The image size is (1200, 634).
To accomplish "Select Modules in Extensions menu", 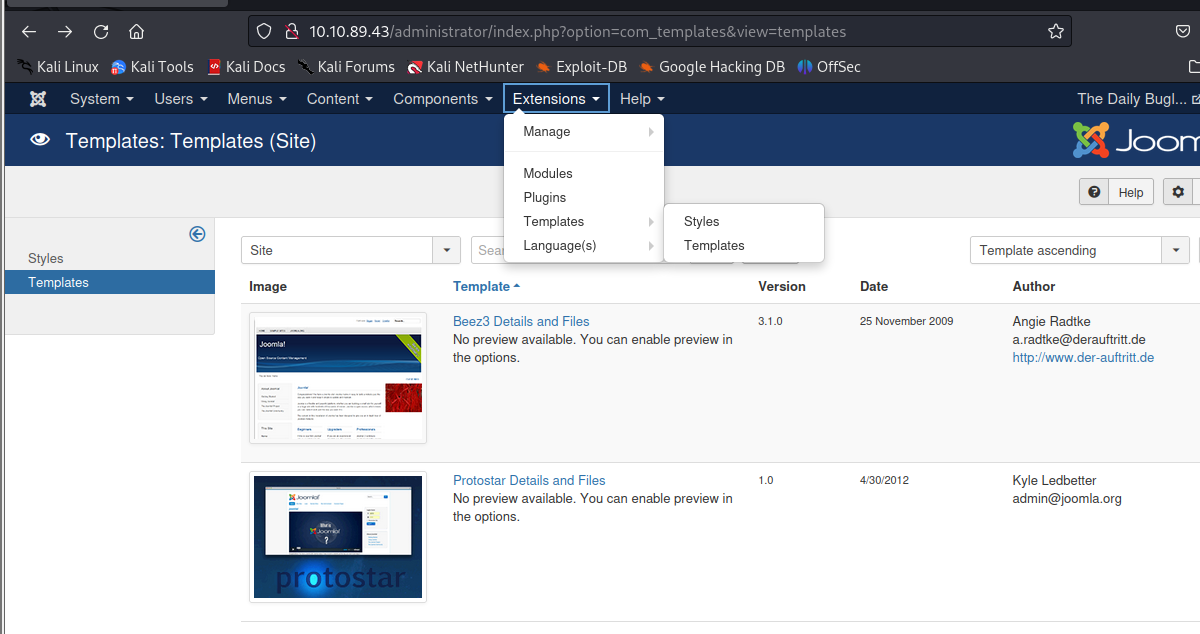I will tap(584, 174).
